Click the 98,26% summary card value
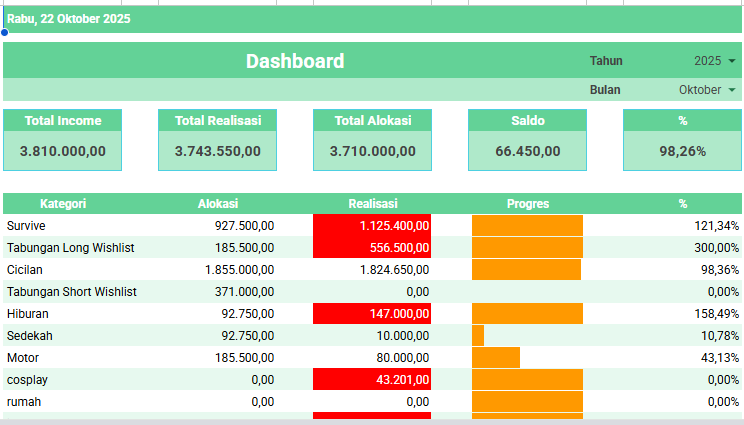The image size is (744, 425). pyautogui.click(x=682, y=151)
